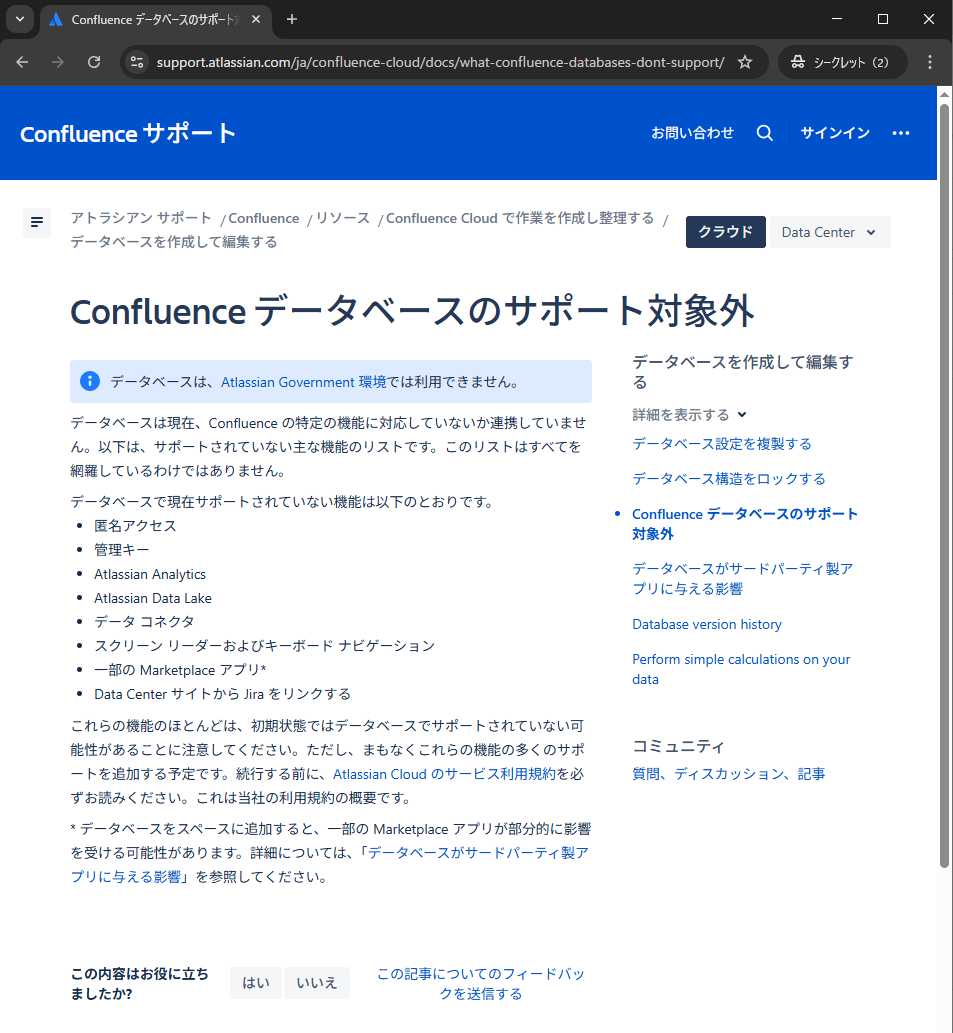Open この記事についてのフィードバックを送信する link
Image resolution: width=953 pixels, height=1033 pixels.
[x=480, y=984]
